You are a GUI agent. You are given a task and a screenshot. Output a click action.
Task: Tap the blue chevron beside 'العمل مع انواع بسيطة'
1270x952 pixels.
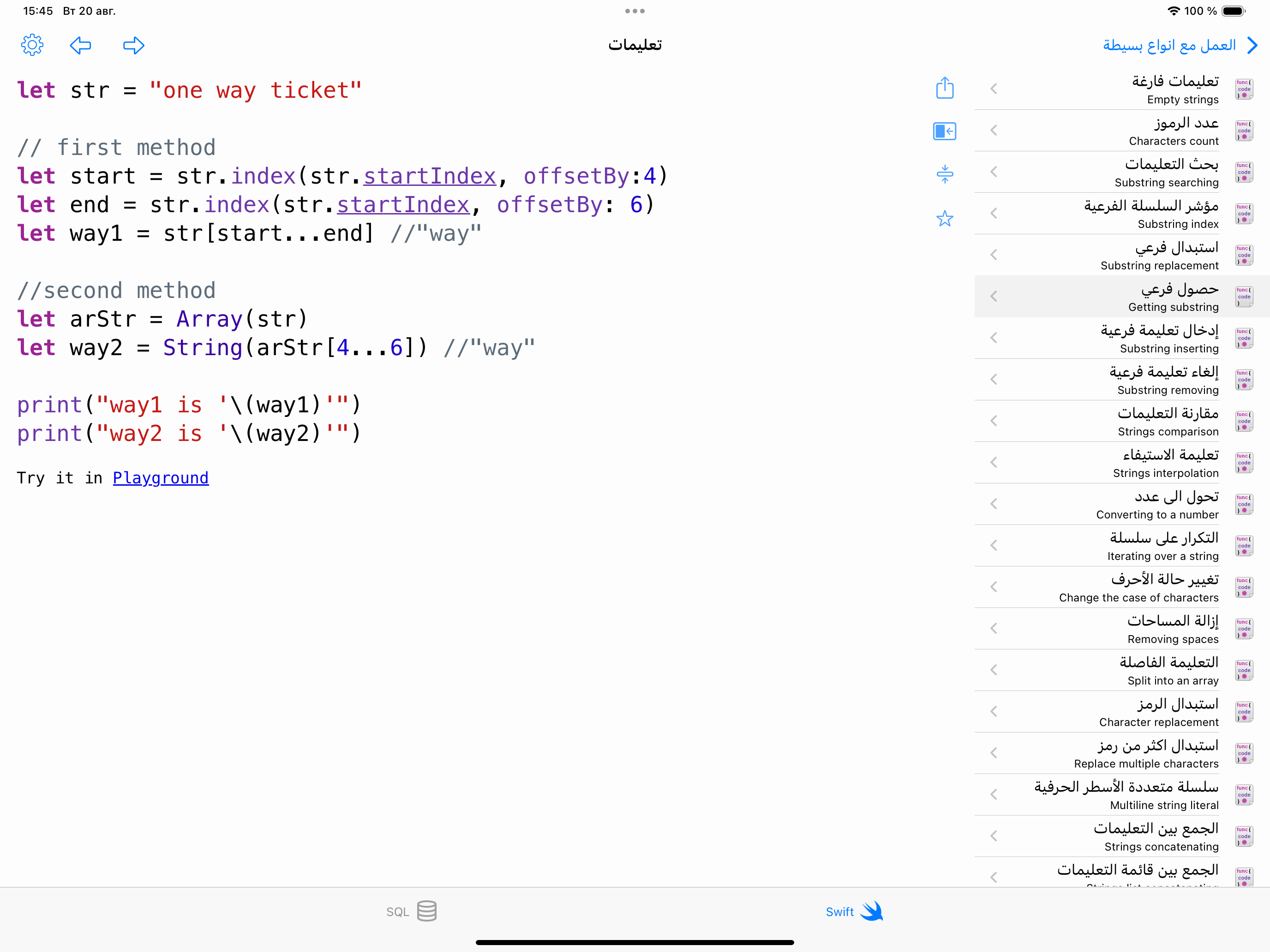point(1253,45)
